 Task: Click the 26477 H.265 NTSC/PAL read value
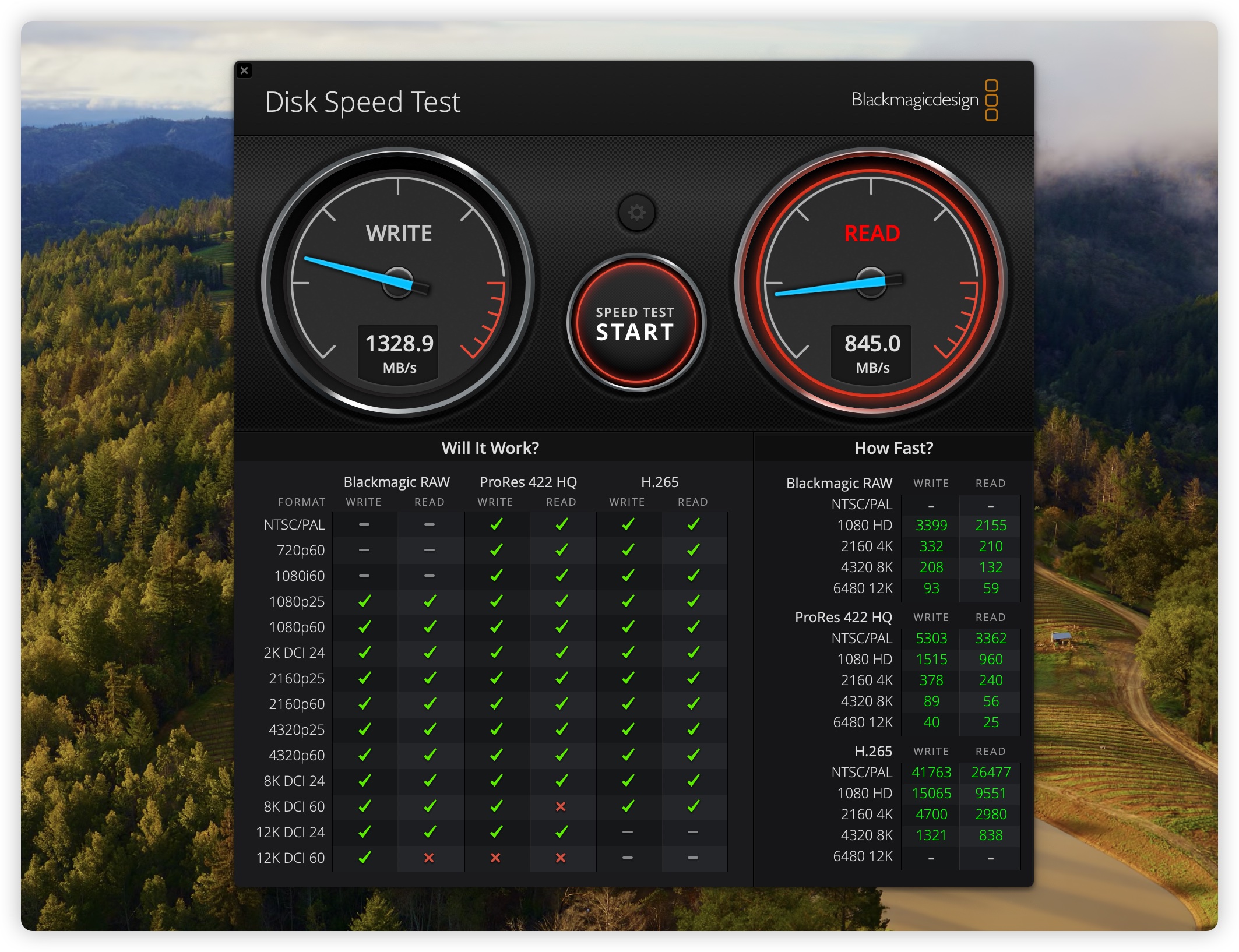991,772
